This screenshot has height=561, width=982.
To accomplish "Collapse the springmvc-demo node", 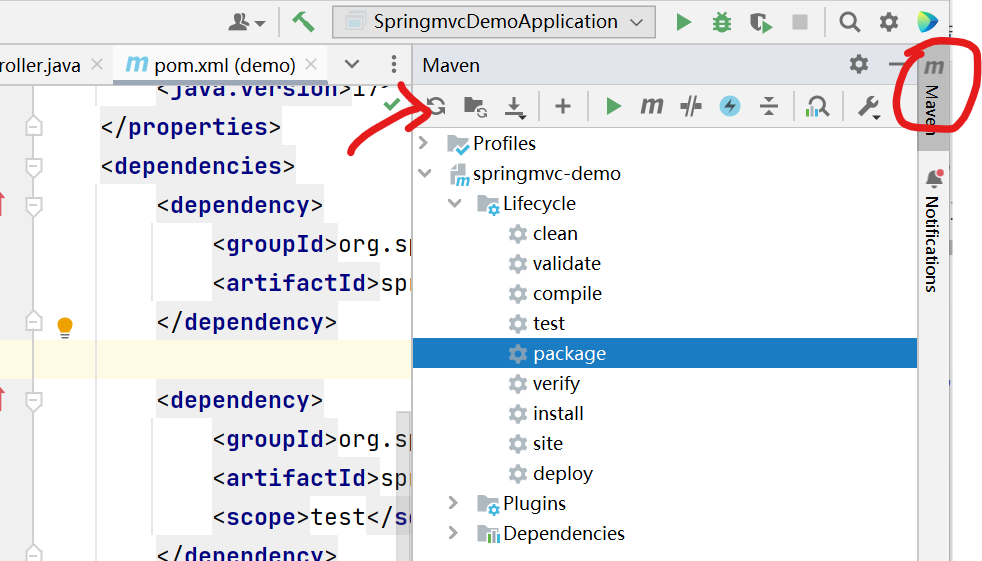I will pyautogui.click(x=425, y=173).
